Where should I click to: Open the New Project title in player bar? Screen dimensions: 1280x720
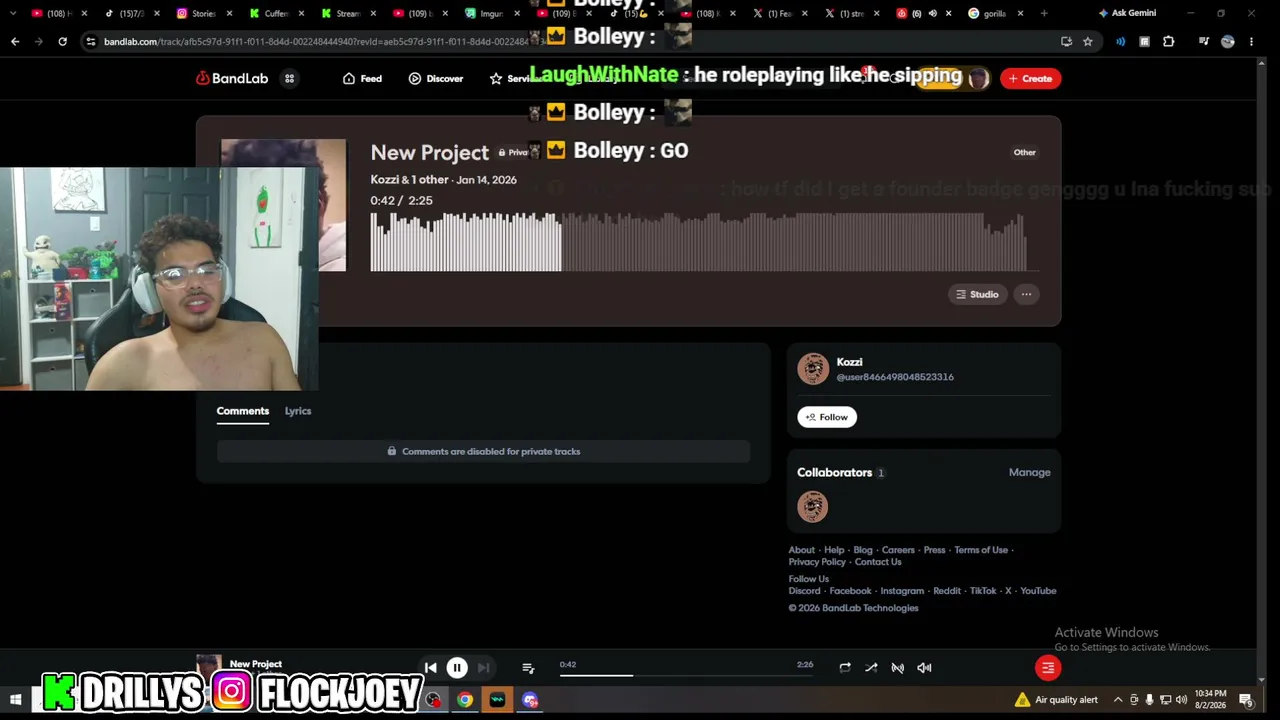[x=256, y=664]
